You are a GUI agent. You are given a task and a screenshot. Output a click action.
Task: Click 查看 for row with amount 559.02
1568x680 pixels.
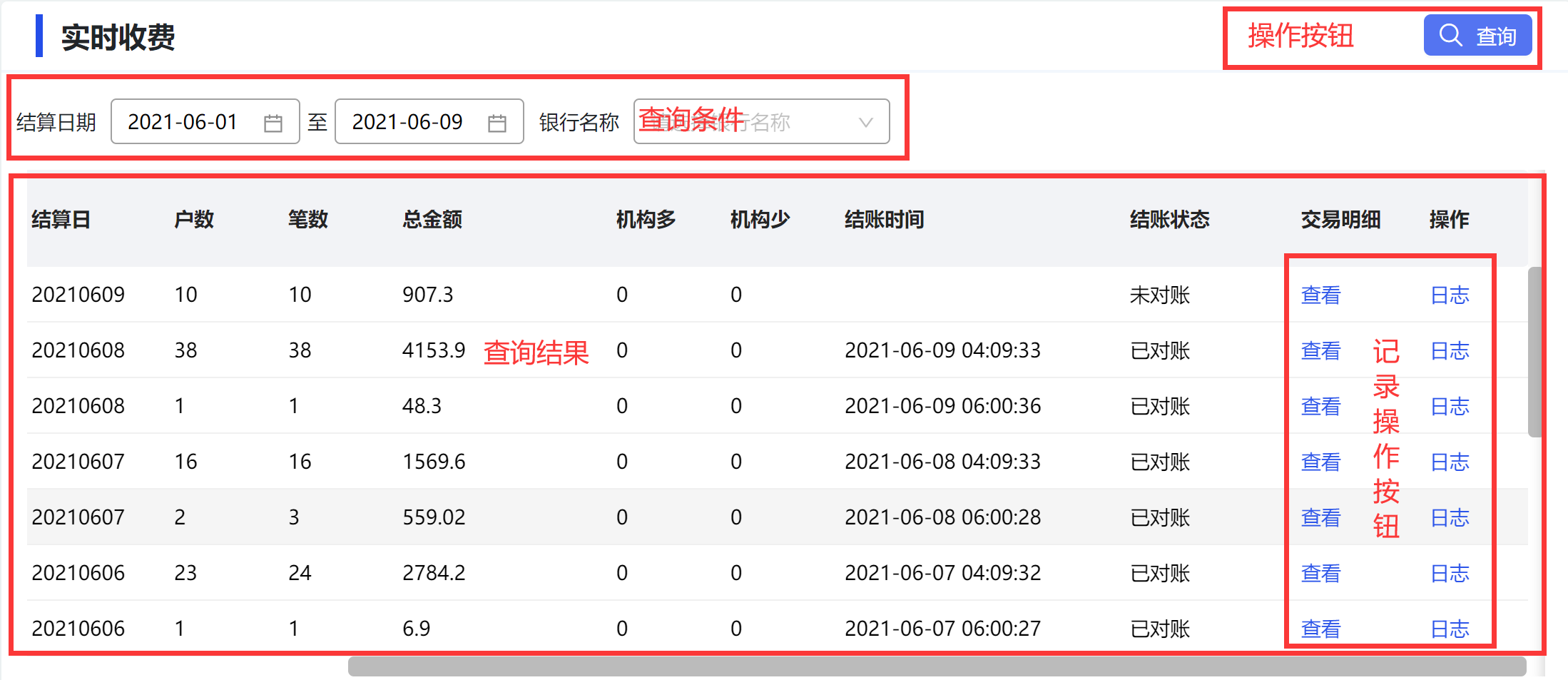(1320, 517)
